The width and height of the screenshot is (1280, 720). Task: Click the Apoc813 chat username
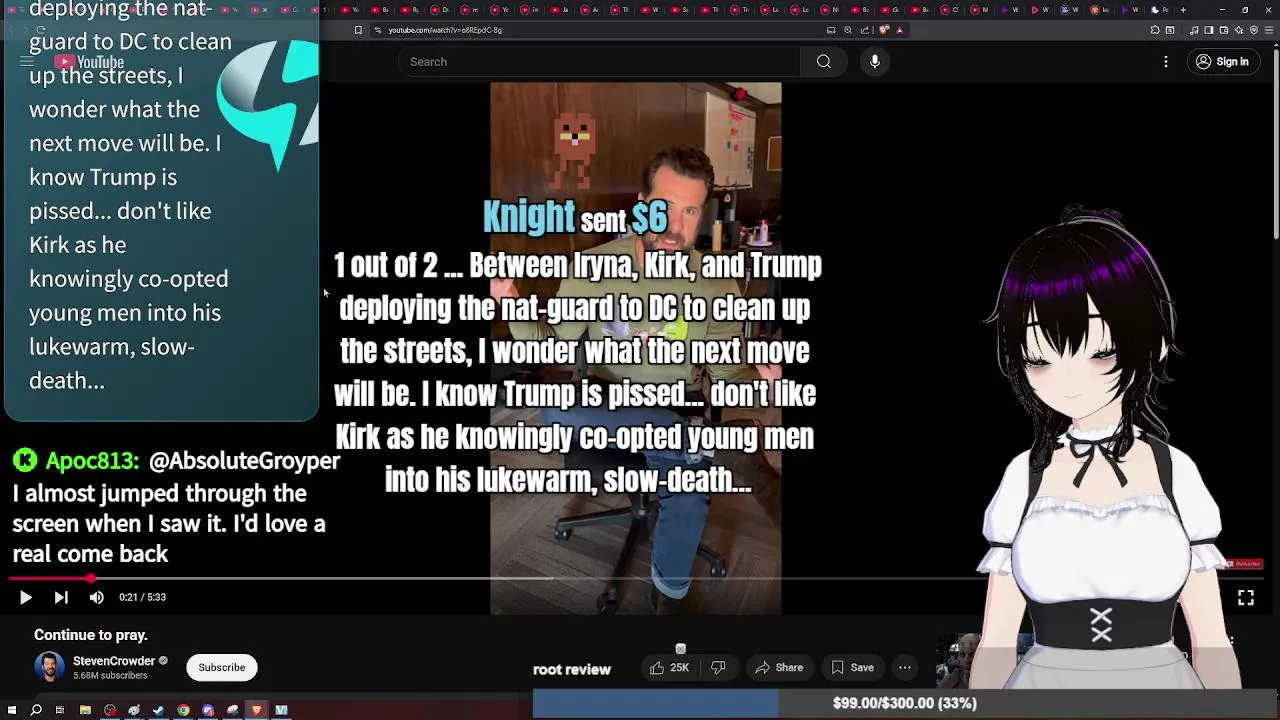point(91,461)
